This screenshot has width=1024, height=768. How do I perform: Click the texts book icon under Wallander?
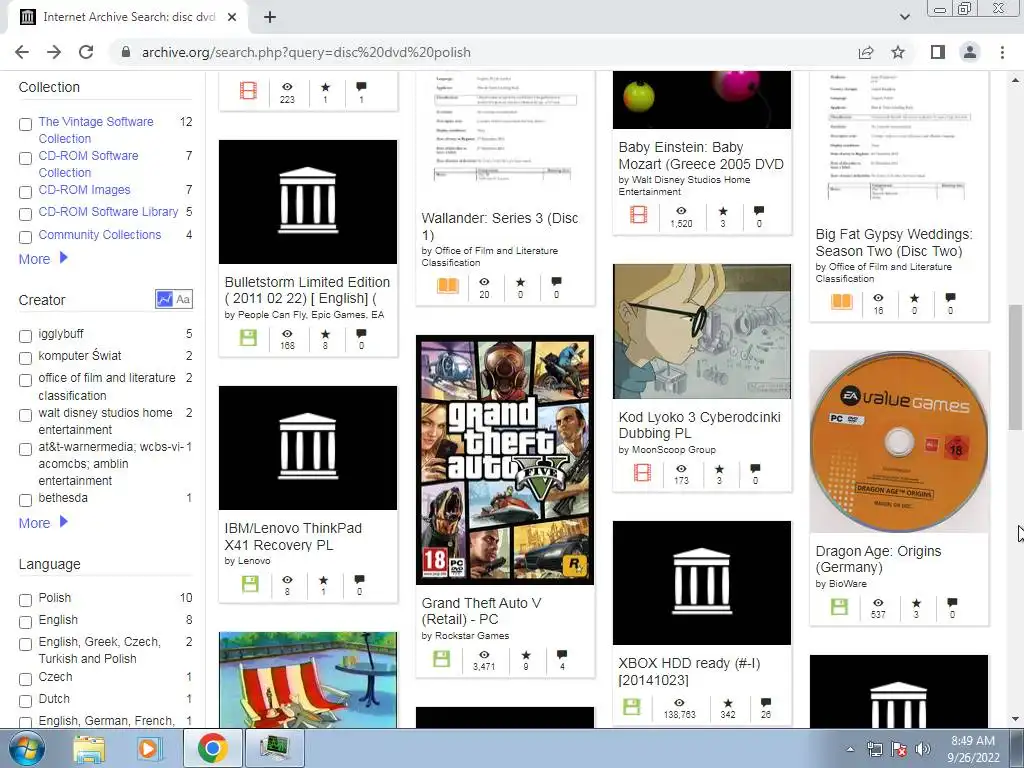(x=448, y=286)
